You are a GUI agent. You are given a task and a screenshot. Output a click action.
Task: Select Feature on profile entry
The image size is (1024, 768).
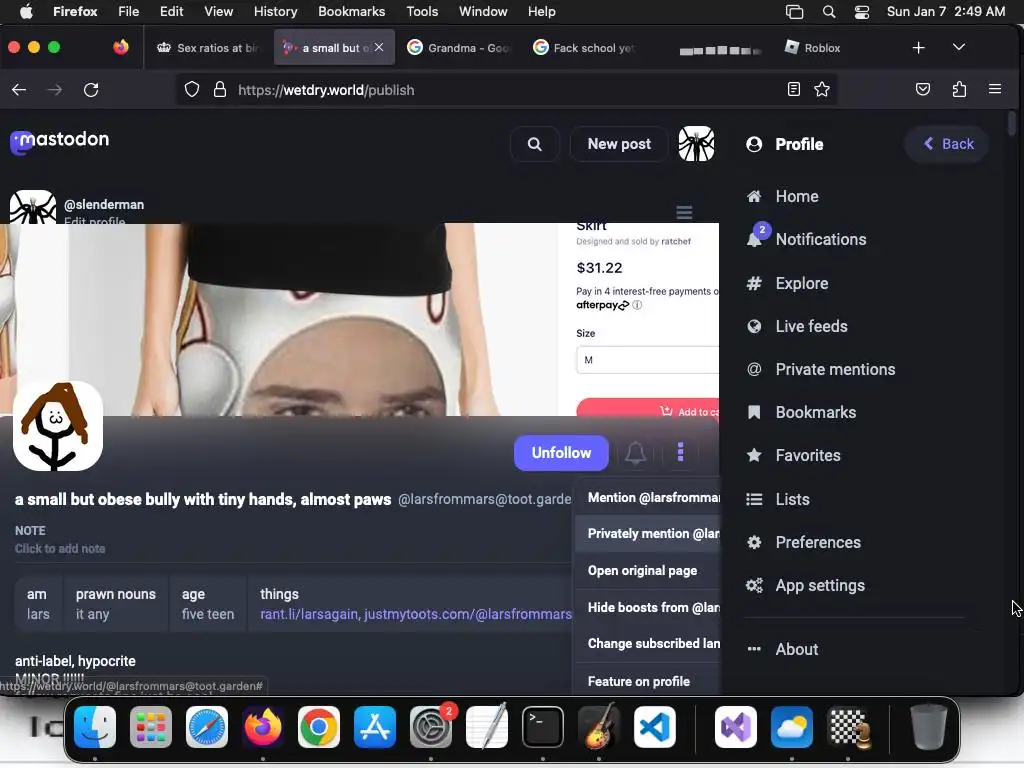647,682
